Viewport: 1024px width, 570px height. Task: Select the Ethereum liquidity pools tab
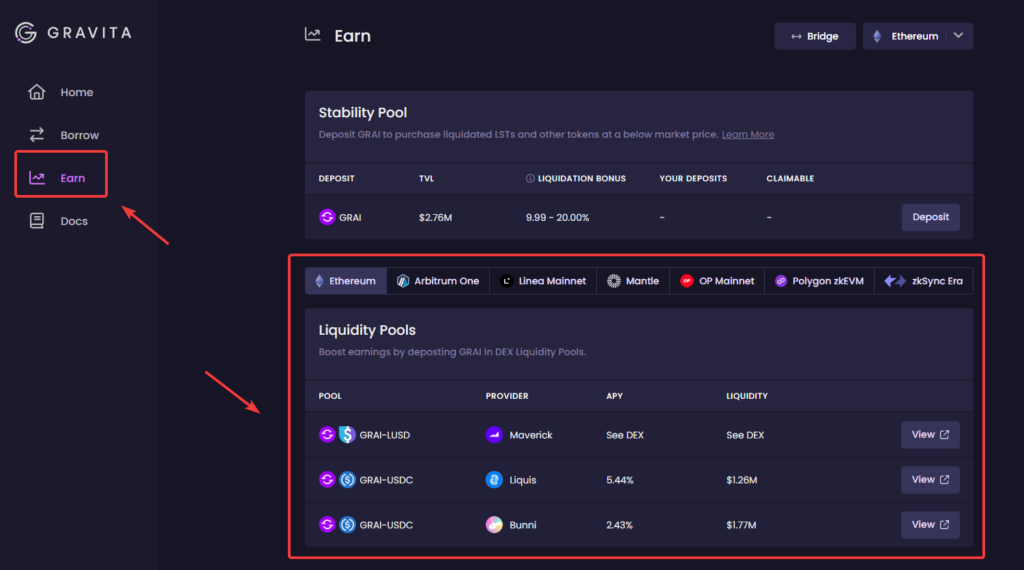pos(345,281)
